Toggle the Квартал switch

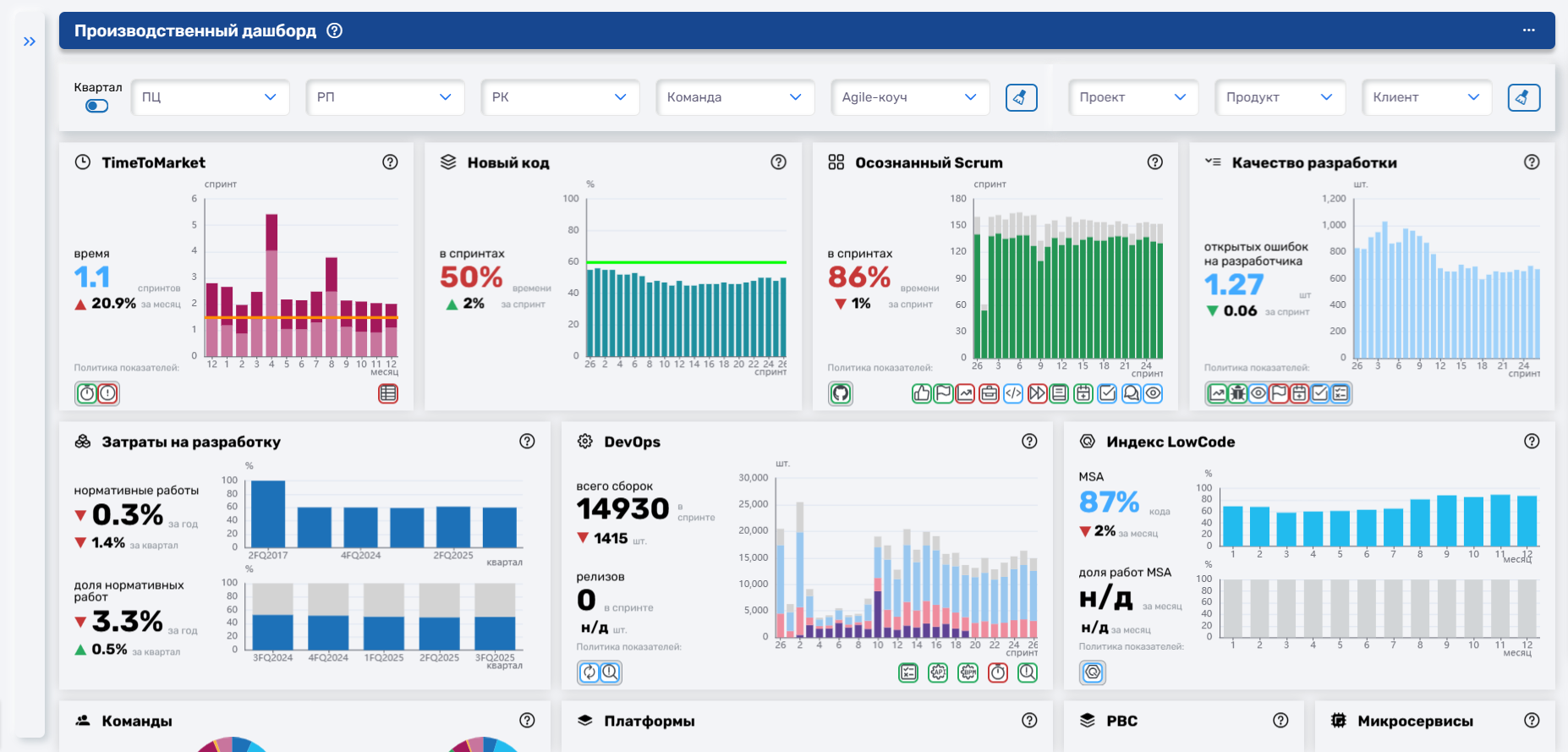97,106
